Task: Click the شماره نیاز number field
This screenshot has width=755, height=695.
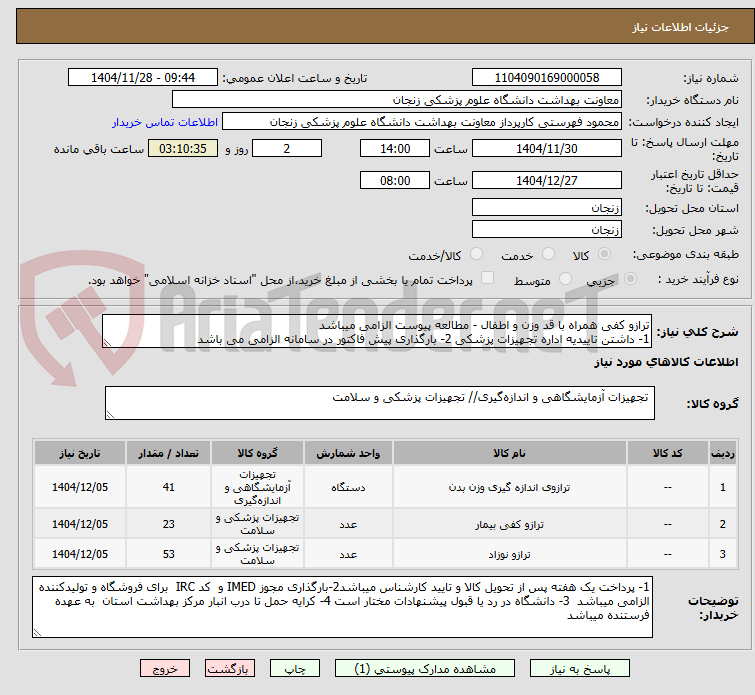Action: click(x=547, y=78)
